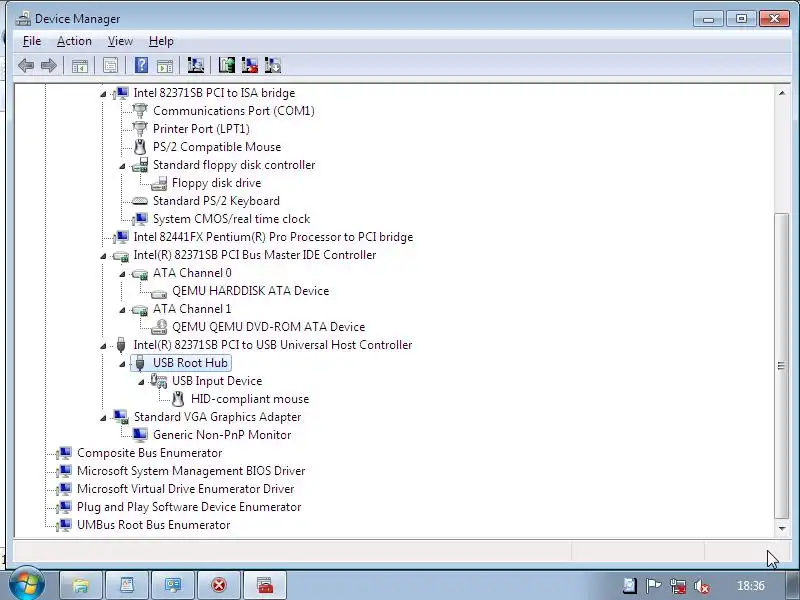Click Scan for hardware changes toolbar icon

pos(195,65)
